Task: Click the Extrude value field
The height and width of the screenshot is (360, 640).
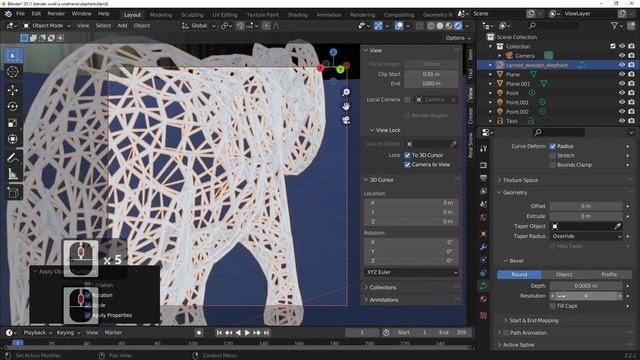Action: [x=586, y=216]
